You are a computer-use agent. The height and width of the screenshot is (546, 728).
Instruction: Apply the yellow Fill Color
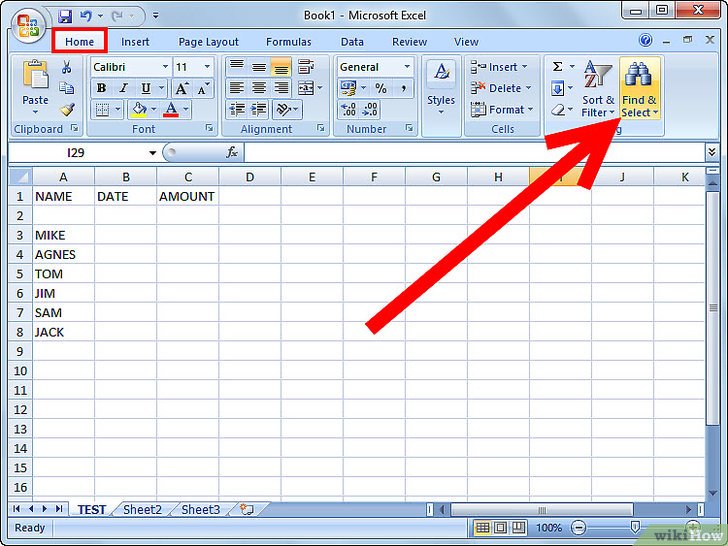(x=139, y=110)
